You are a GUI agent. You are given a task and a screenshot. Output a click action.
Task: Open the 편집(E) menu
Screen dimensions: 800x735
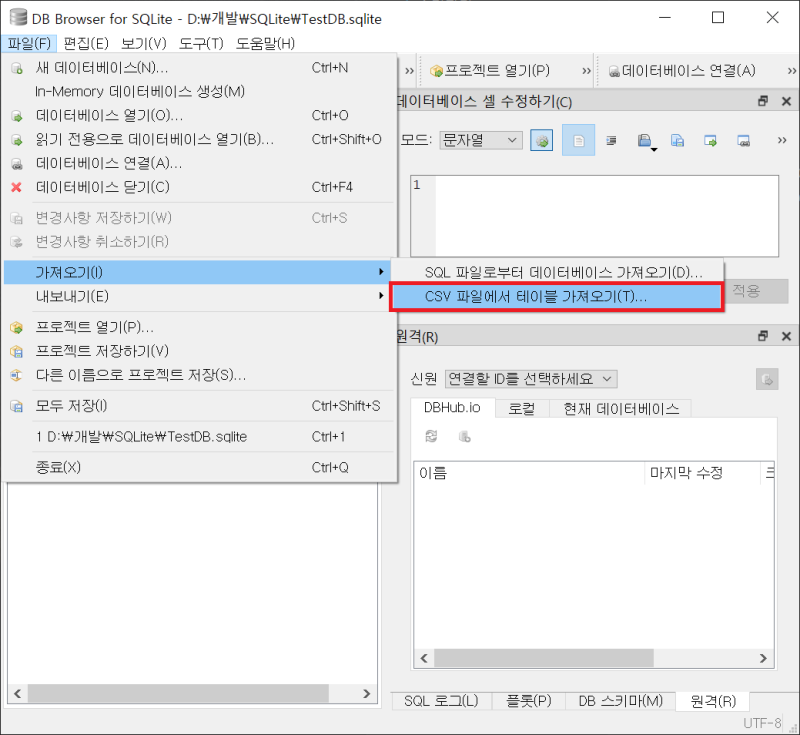coord(86,43)
